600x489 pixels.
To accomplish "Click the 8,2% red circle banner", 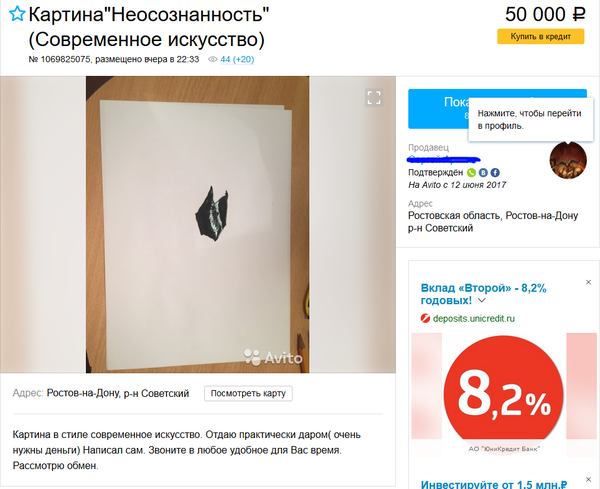I will click(x=504, y=394).
